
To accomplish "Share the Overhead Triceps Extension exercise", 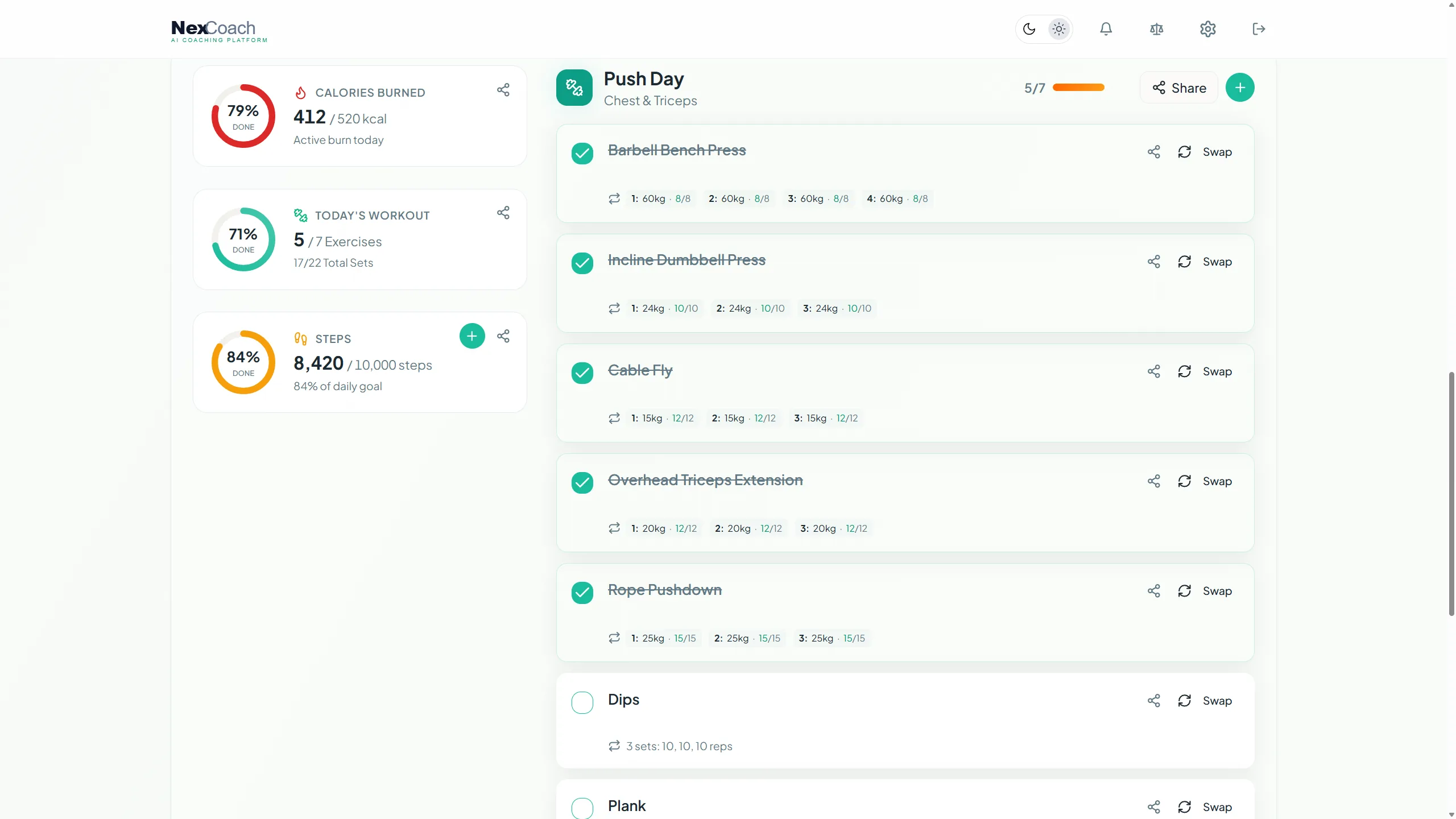I will (x=1154, y=481).
